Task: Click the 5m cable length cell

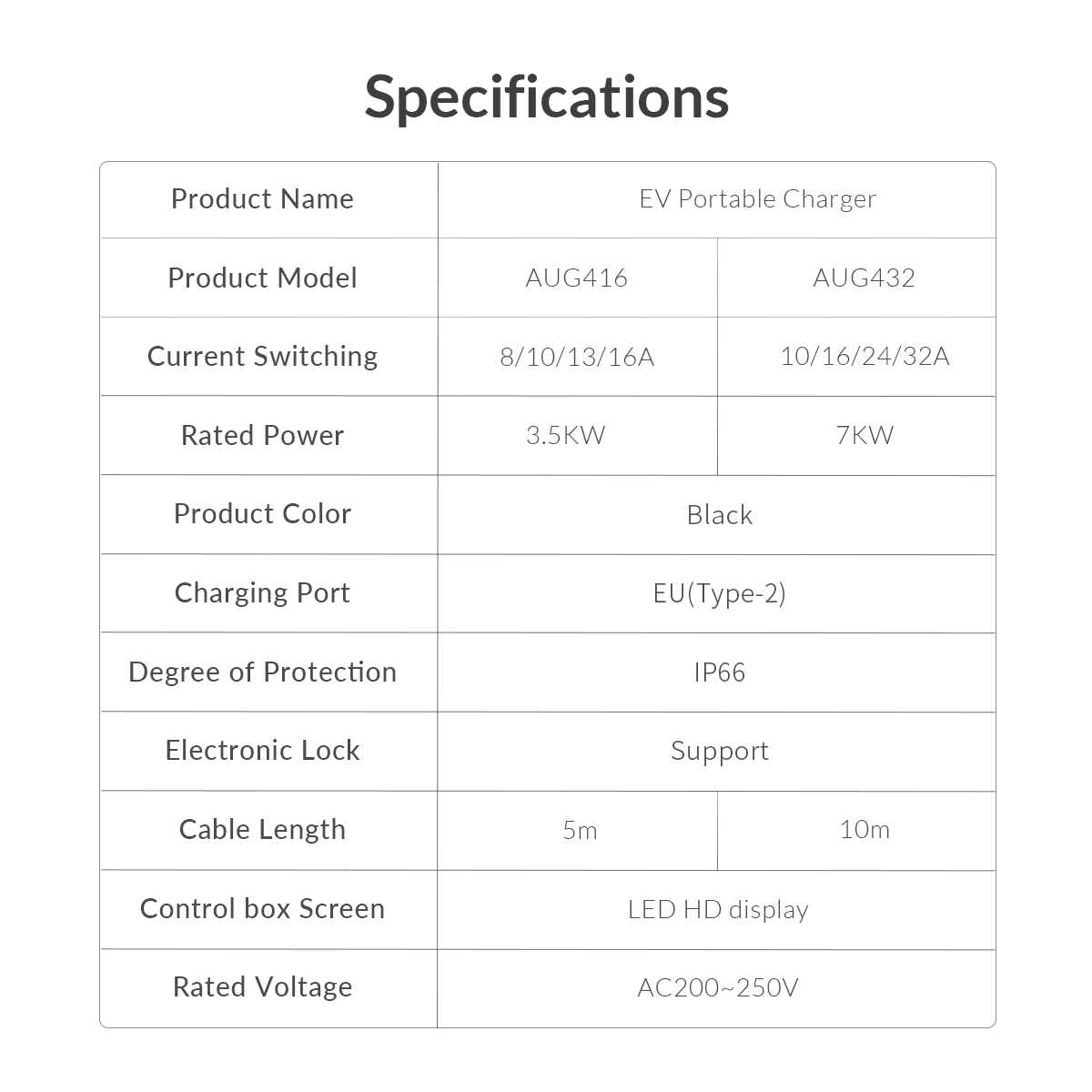Action: coord(580,830)
